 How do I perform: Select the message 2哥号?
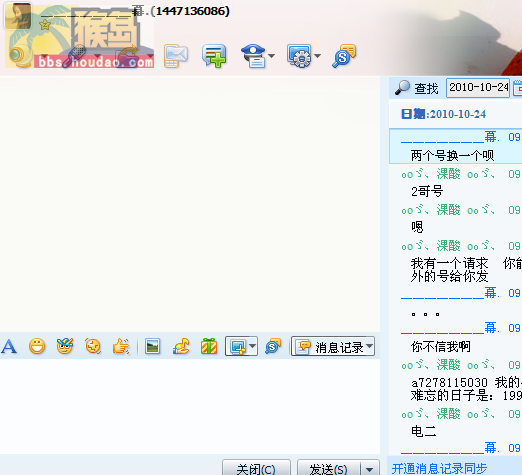pyautogui.click(x=427, y=192)
